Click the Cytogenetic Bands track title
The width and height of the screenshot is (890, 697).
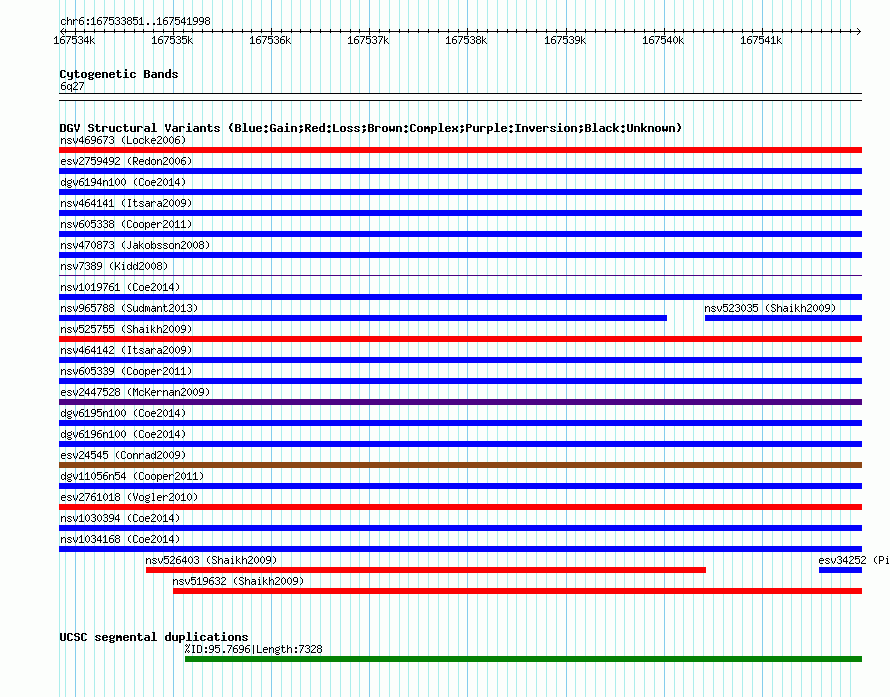(119, 74)
